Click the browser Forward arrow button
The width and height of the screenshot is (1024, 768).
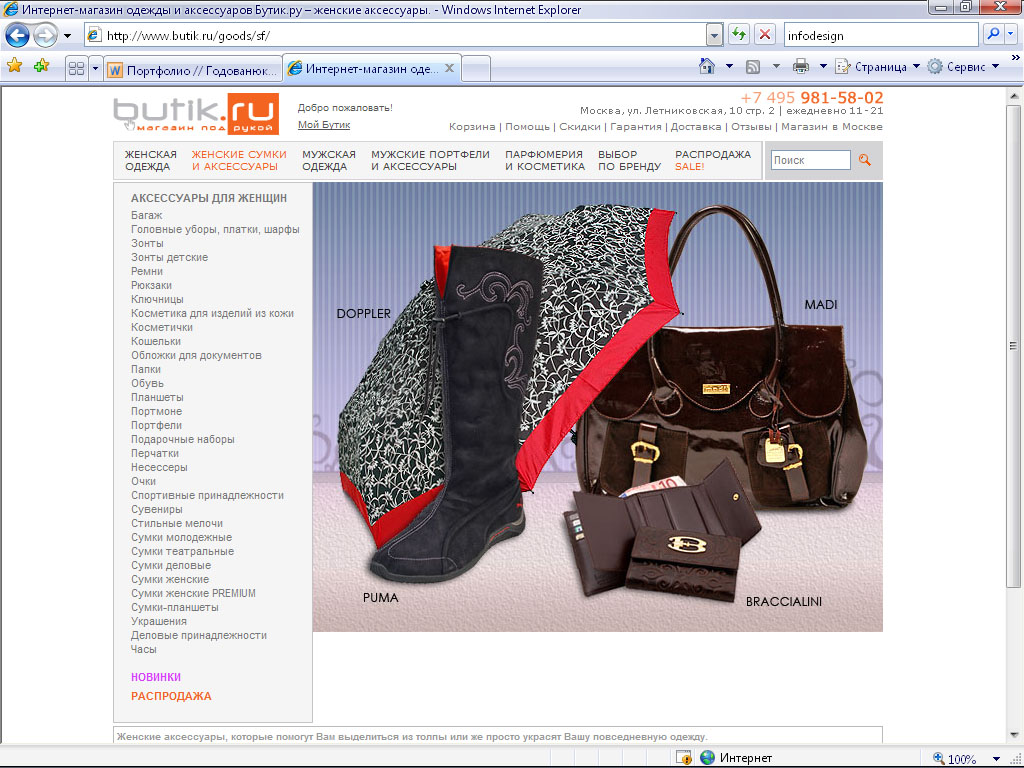[45, 35]
